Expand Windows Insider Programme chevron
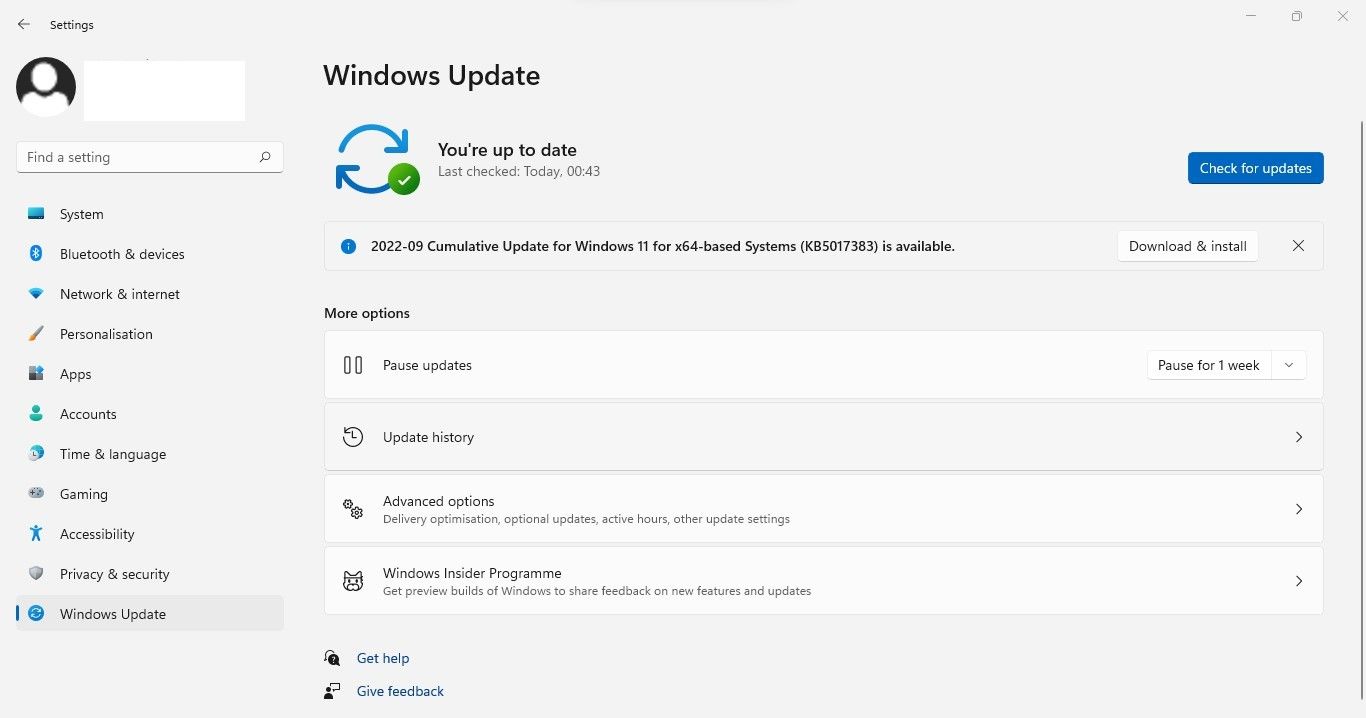 pyautogui.click(x=1299, y=581)
